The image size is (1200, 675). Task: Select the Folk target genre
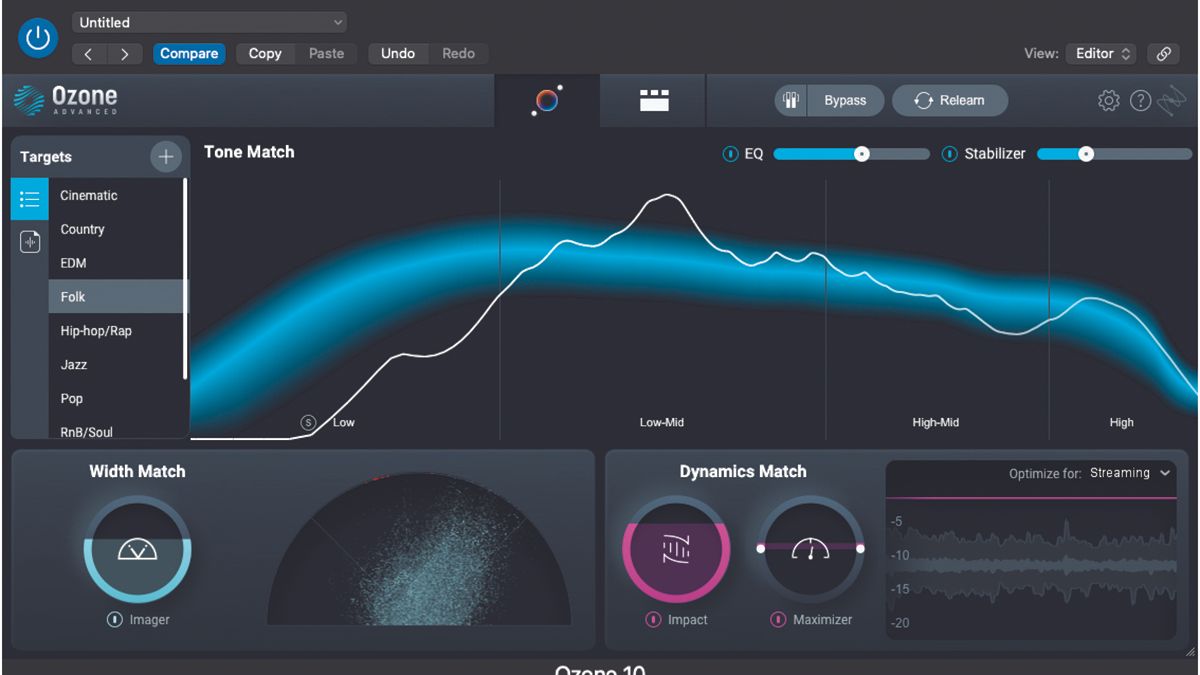pyautogui.click(x=72, y=296)
